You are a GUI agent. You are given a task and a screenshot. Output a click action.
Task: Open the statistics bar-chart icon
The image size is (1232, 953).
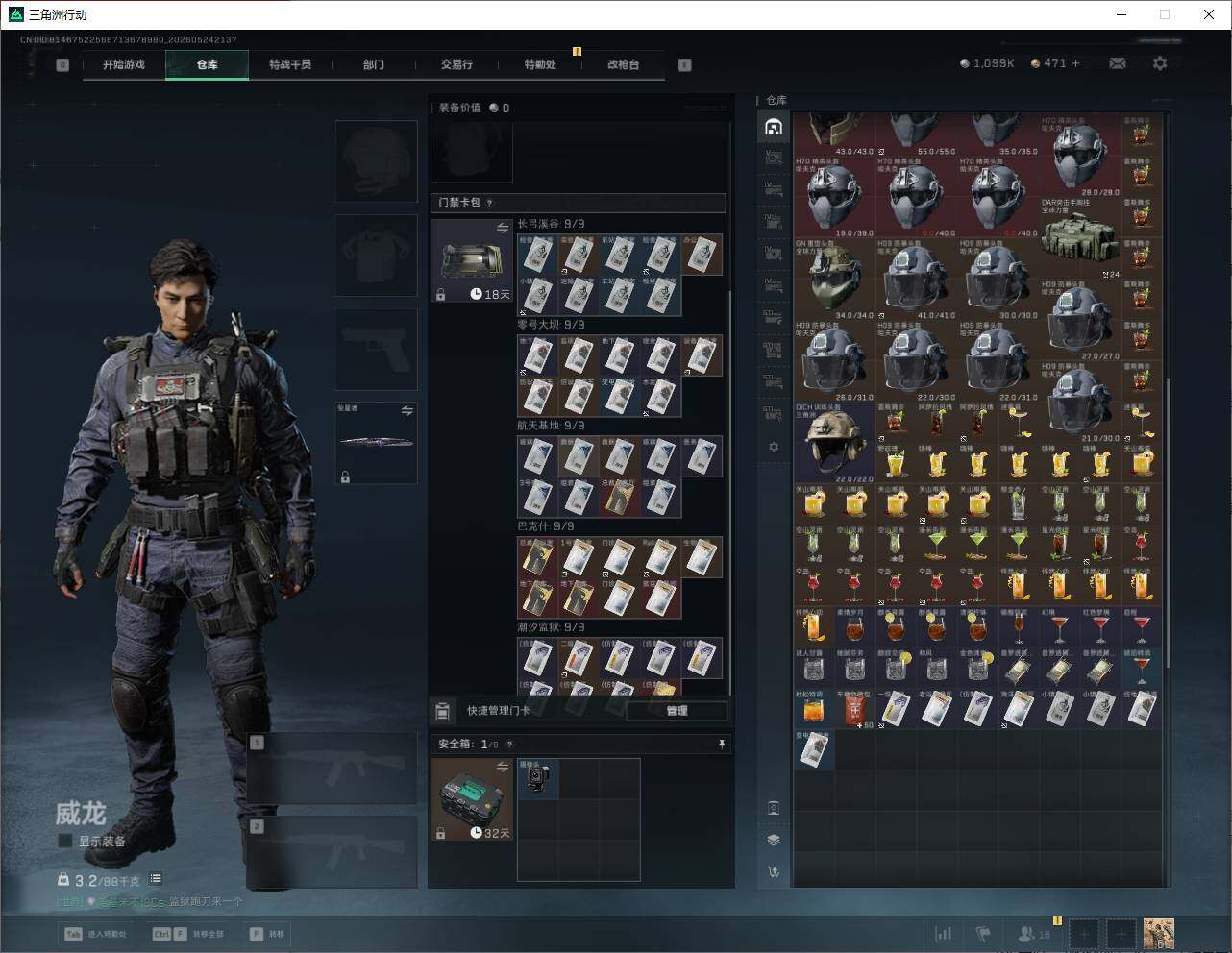[944, 934]
